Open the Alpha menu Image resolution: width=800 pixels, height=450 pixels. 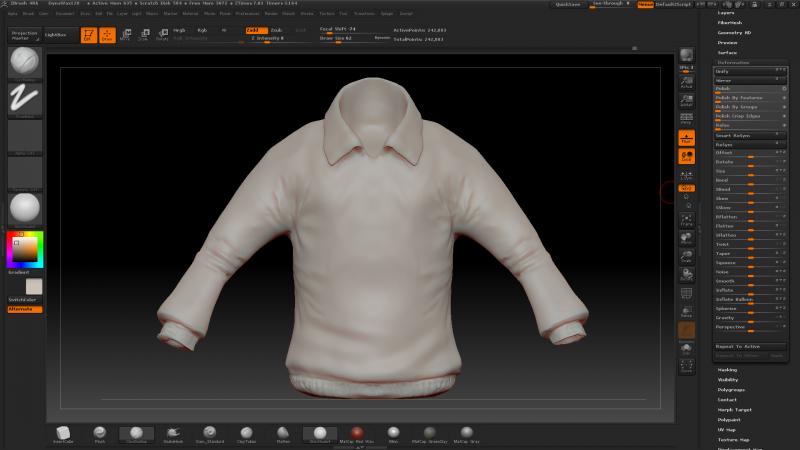13,14
